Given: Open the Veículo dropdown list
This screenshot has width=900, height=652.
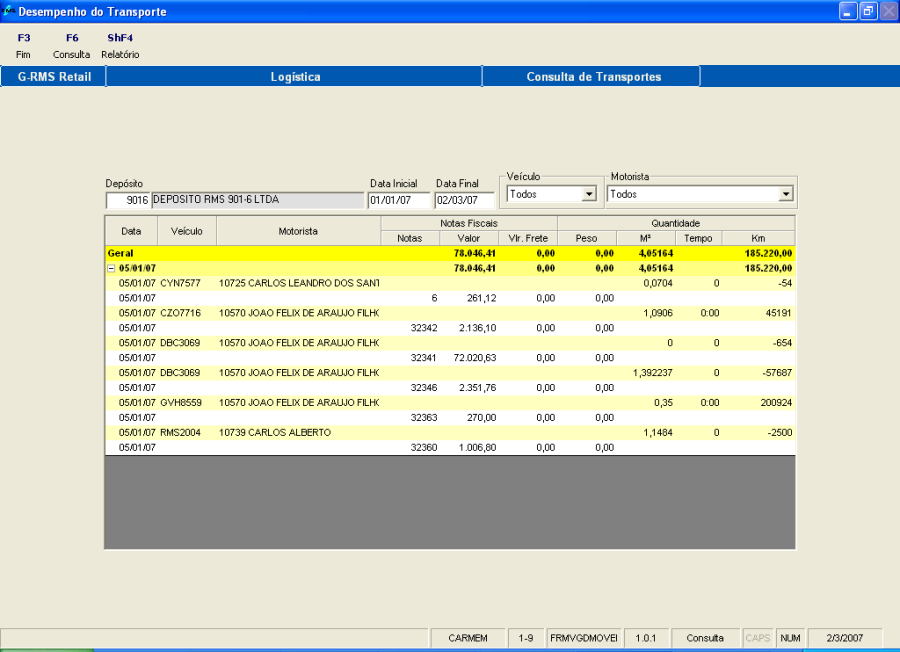Looking at the screenshot, I should click(588, 194).
